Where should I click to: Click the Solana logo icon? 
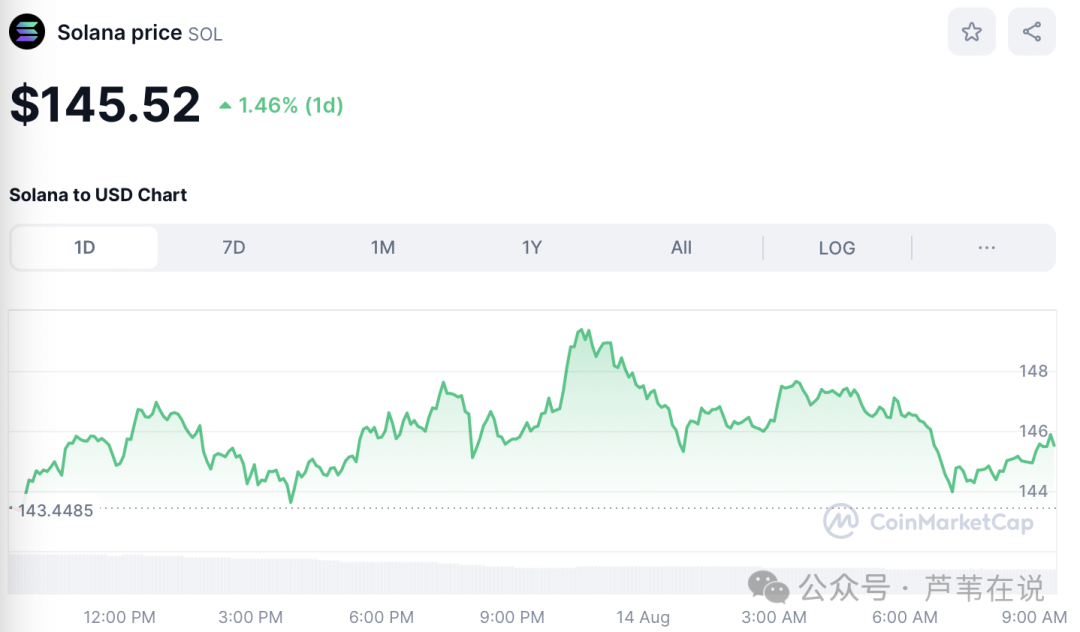[27, 32]
